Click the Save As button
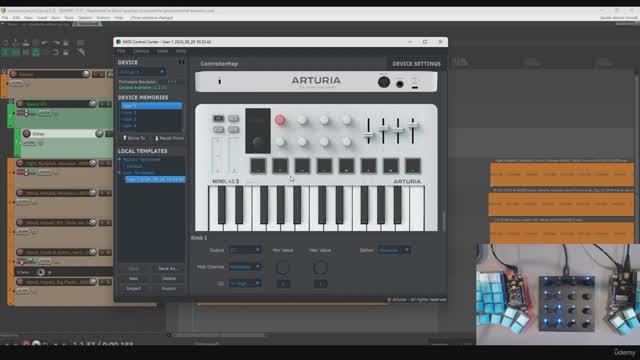This screenshot has height=360, width=640. pyautogui.click(x=168, y=269)
